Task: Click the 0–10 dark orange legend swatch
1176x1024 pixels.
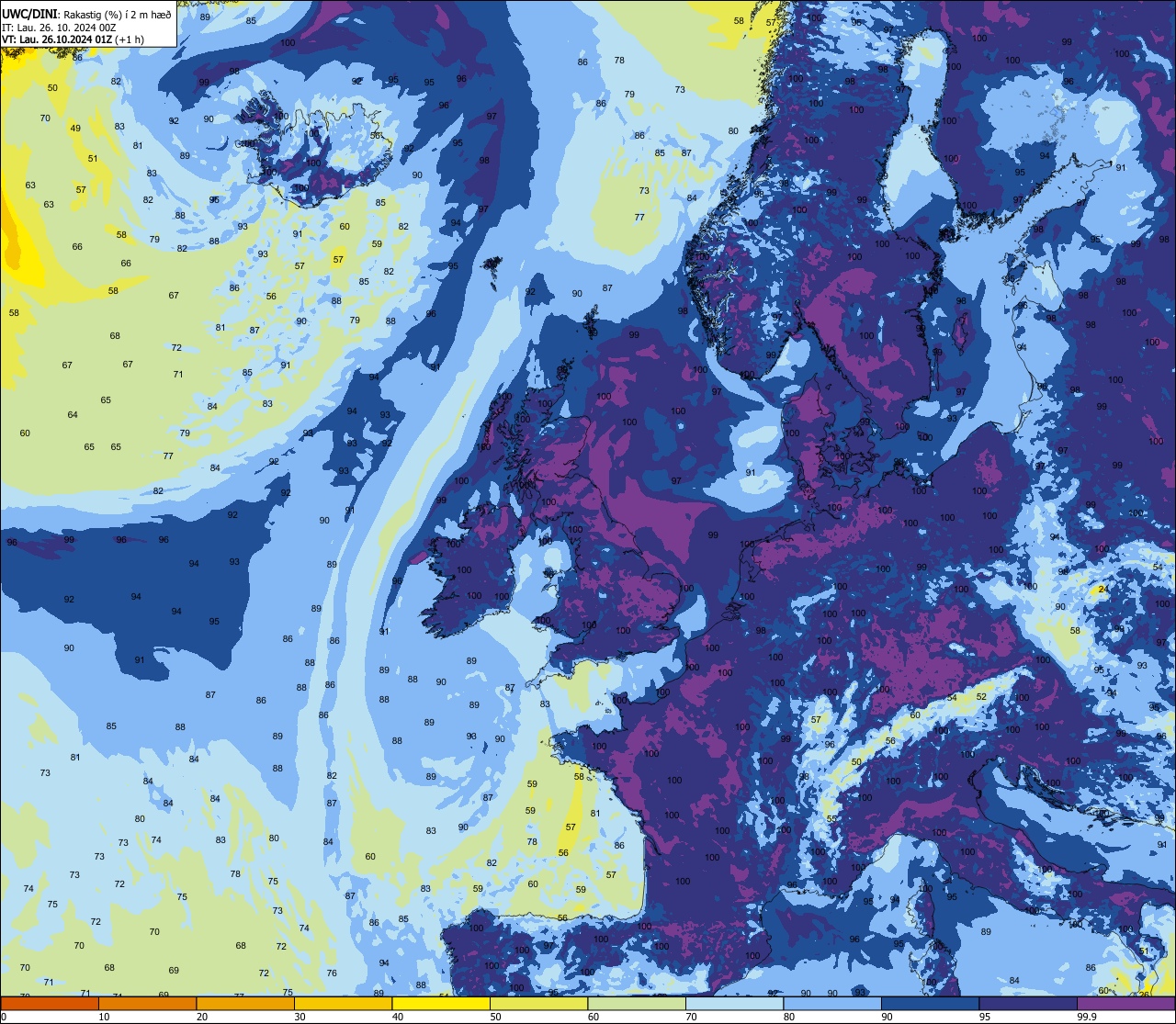Action: [50, 1003]
